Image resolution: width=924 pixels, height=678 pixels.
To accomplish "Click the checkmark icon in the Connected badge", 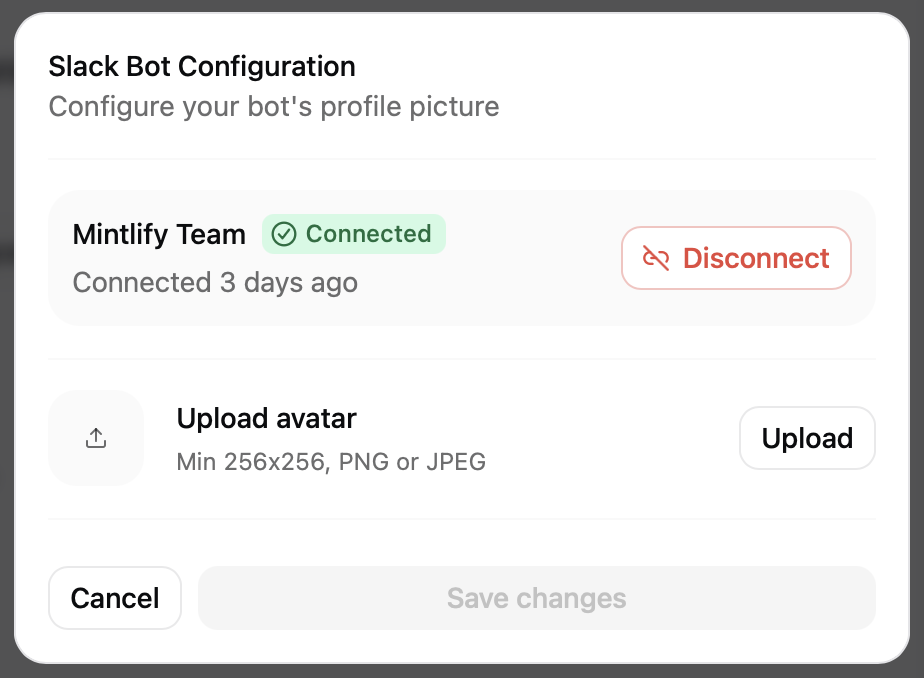I will [x=285, y=234].
